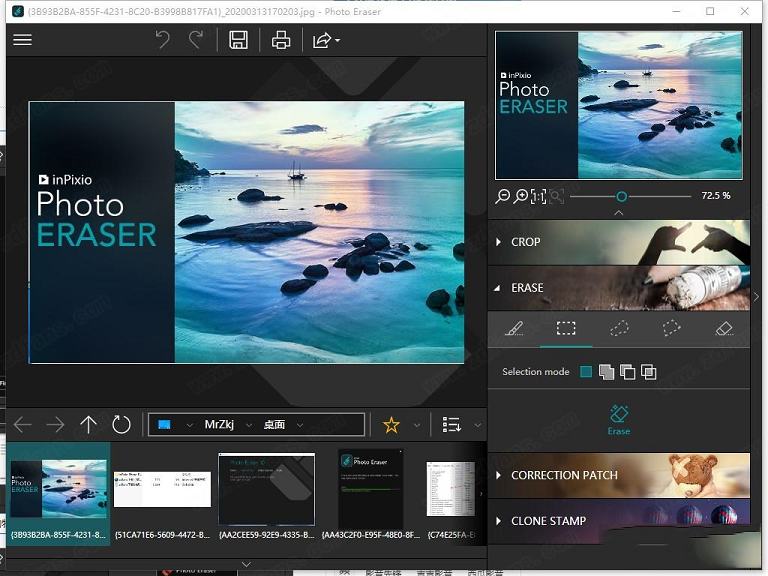Screen dimensions: 768x576
Task: Open the 桌面 folder breadcrumb
Action: pyautogui.click(x=274, y=425)
